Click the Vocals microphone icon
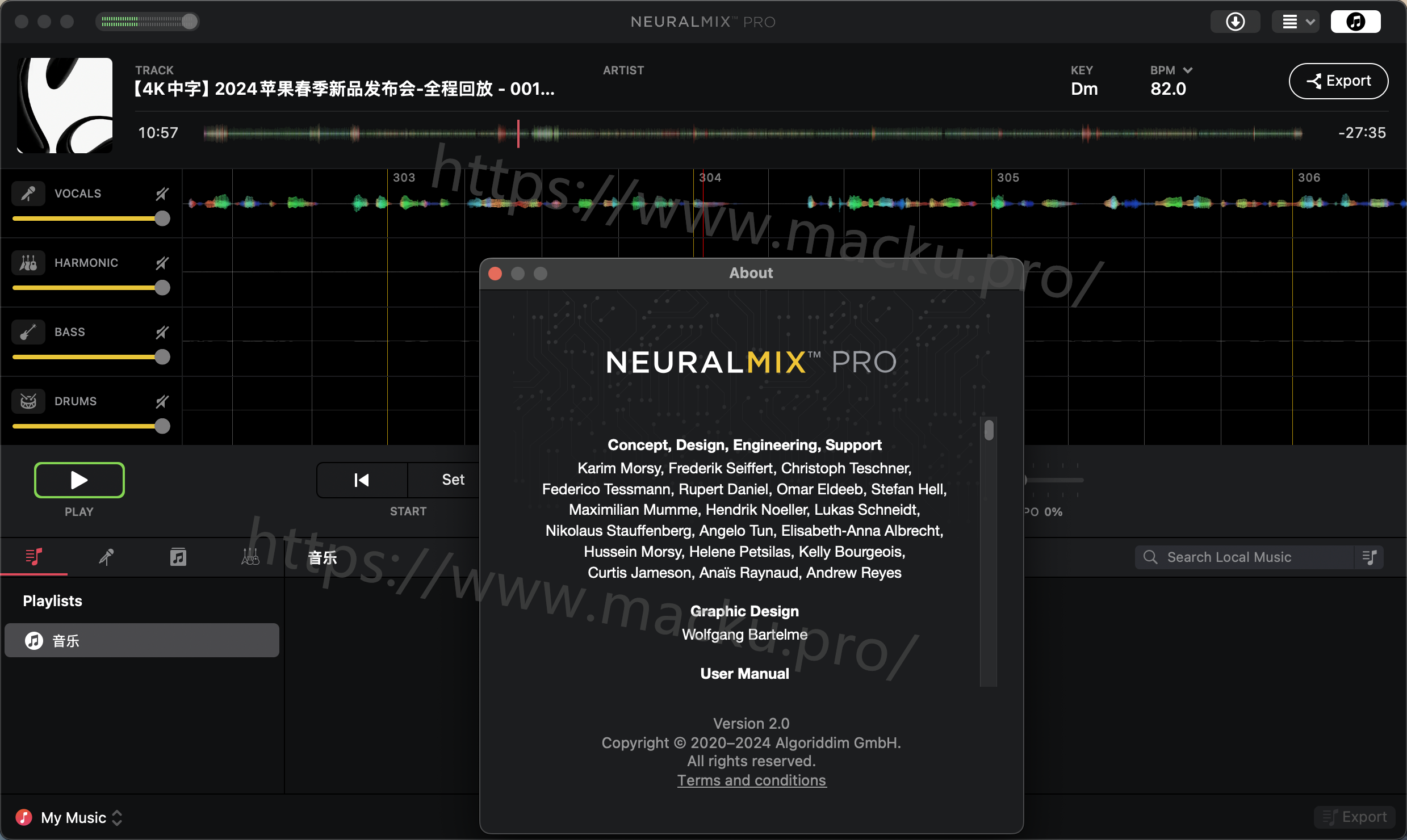Viewport: 1407px width, 840px height. [28, 194]
